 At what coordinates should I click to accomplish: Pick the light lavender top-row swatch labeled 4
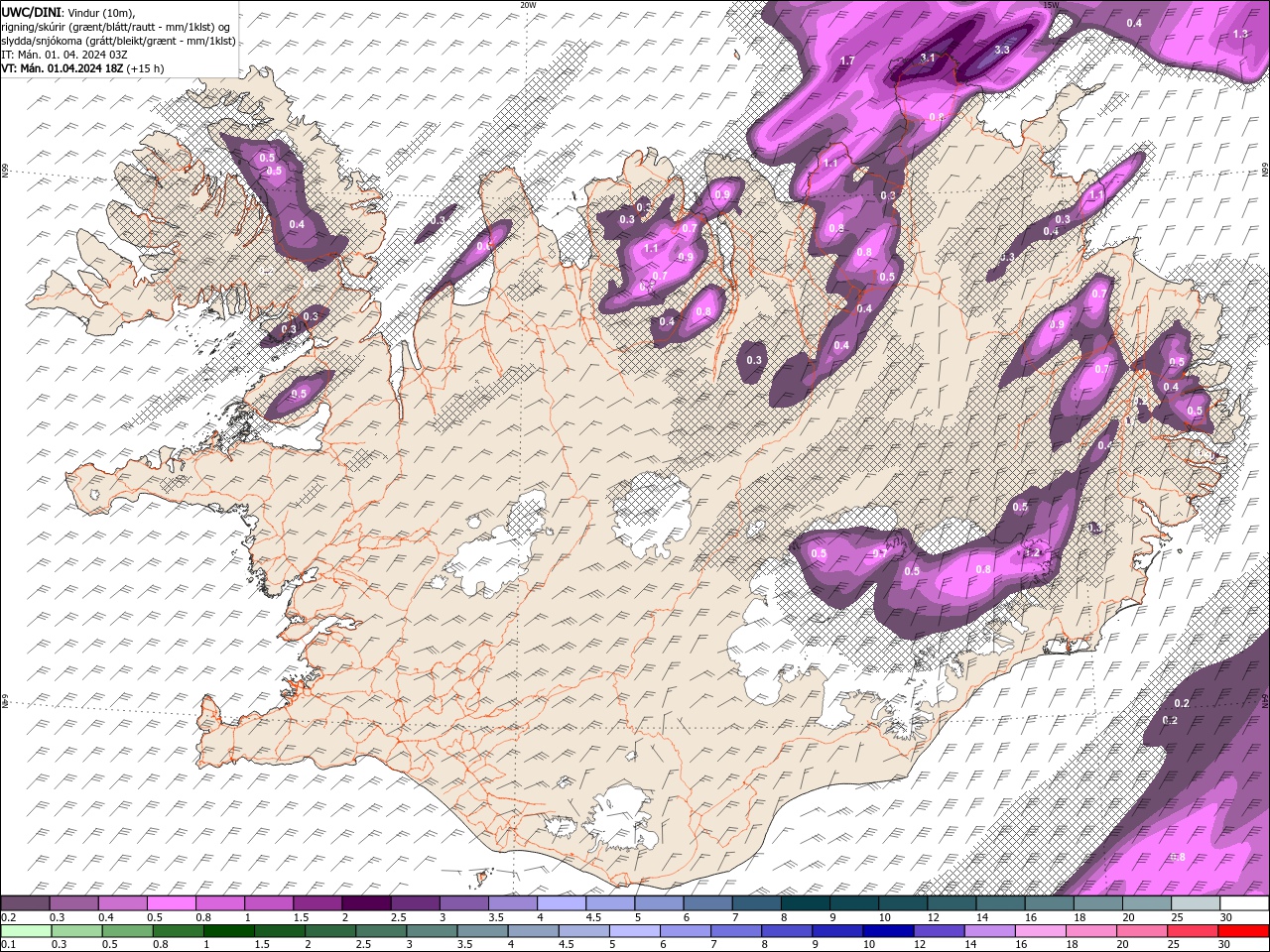tap(561, 903)
